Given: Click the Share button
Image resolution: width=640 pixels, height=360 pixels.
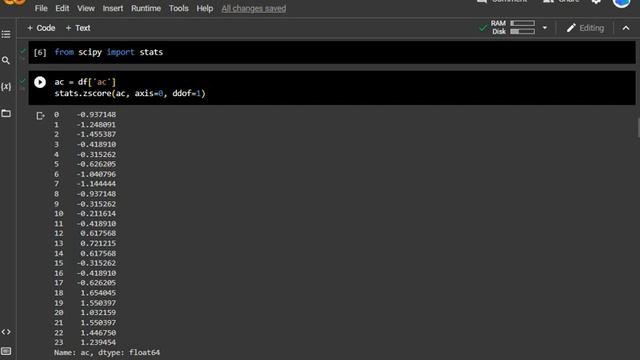Looking at the screenshot, I should coord(561,2).
